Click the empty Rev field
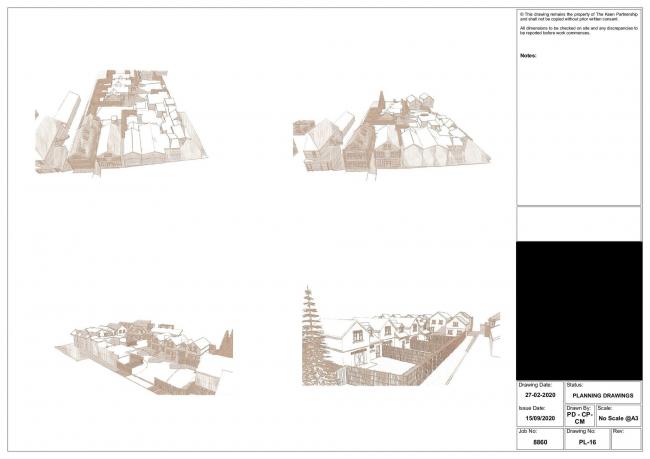This screenshot has height=459, width=650. coord(625,441)
